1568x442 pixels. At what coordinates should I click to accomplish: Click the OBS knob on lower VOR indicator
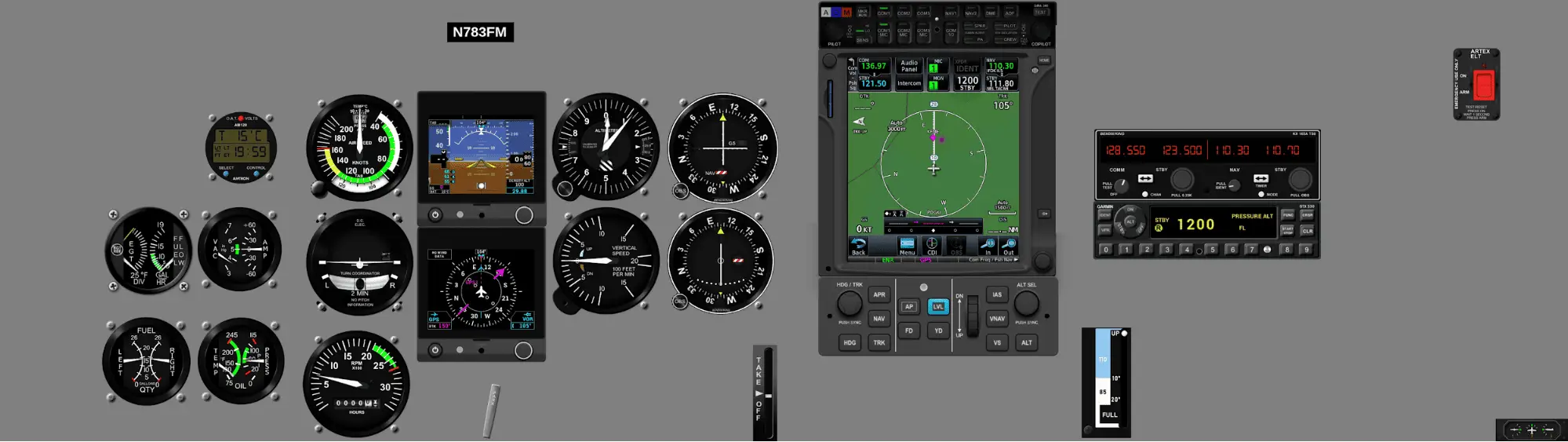(680, 301)
